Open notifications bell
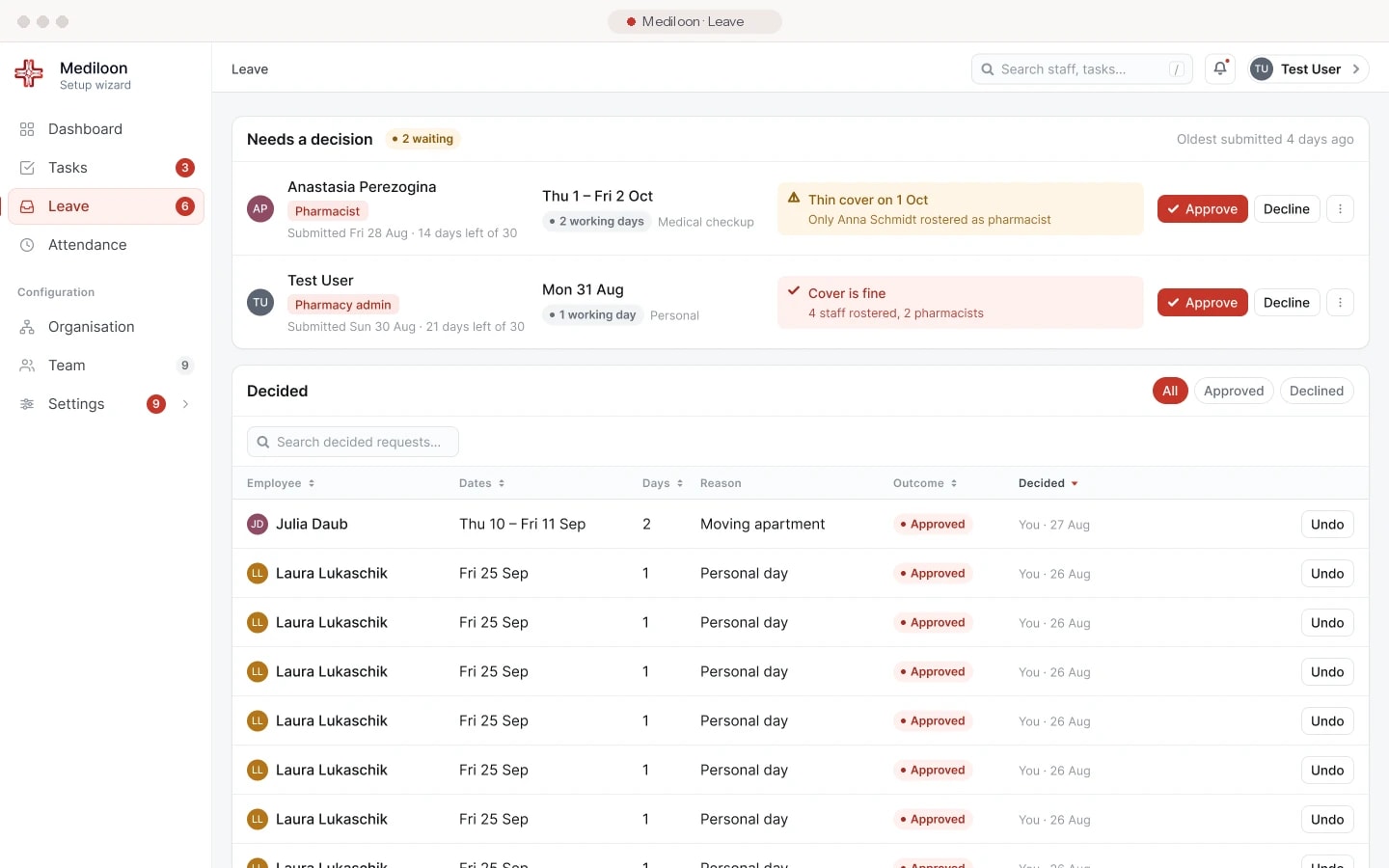The width and height of the screenshot is (1389, 868). pos(1220,68)
